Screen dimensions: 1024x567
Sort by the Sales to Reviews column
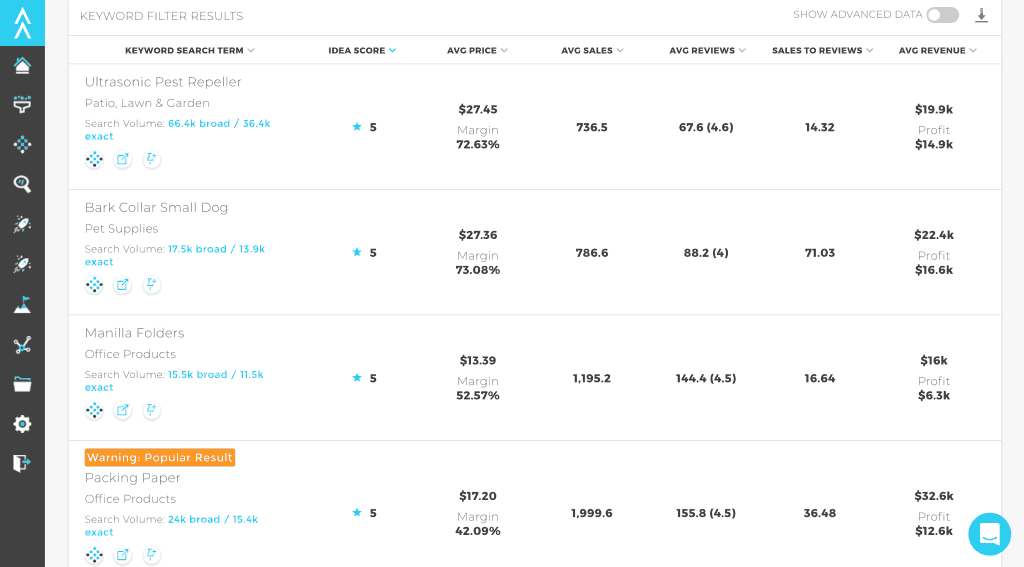tap(822, 50)
